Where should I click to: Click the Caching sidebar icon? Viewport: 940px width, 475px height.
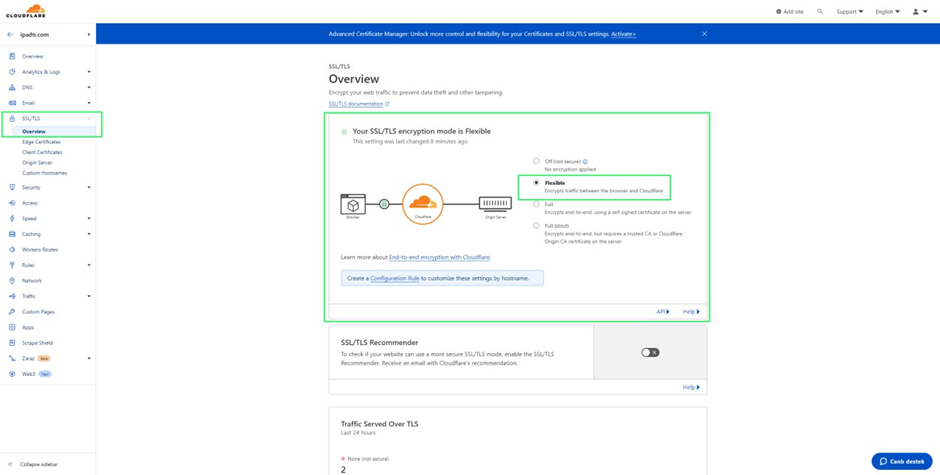pyautogui.click(x=12, y=234)
